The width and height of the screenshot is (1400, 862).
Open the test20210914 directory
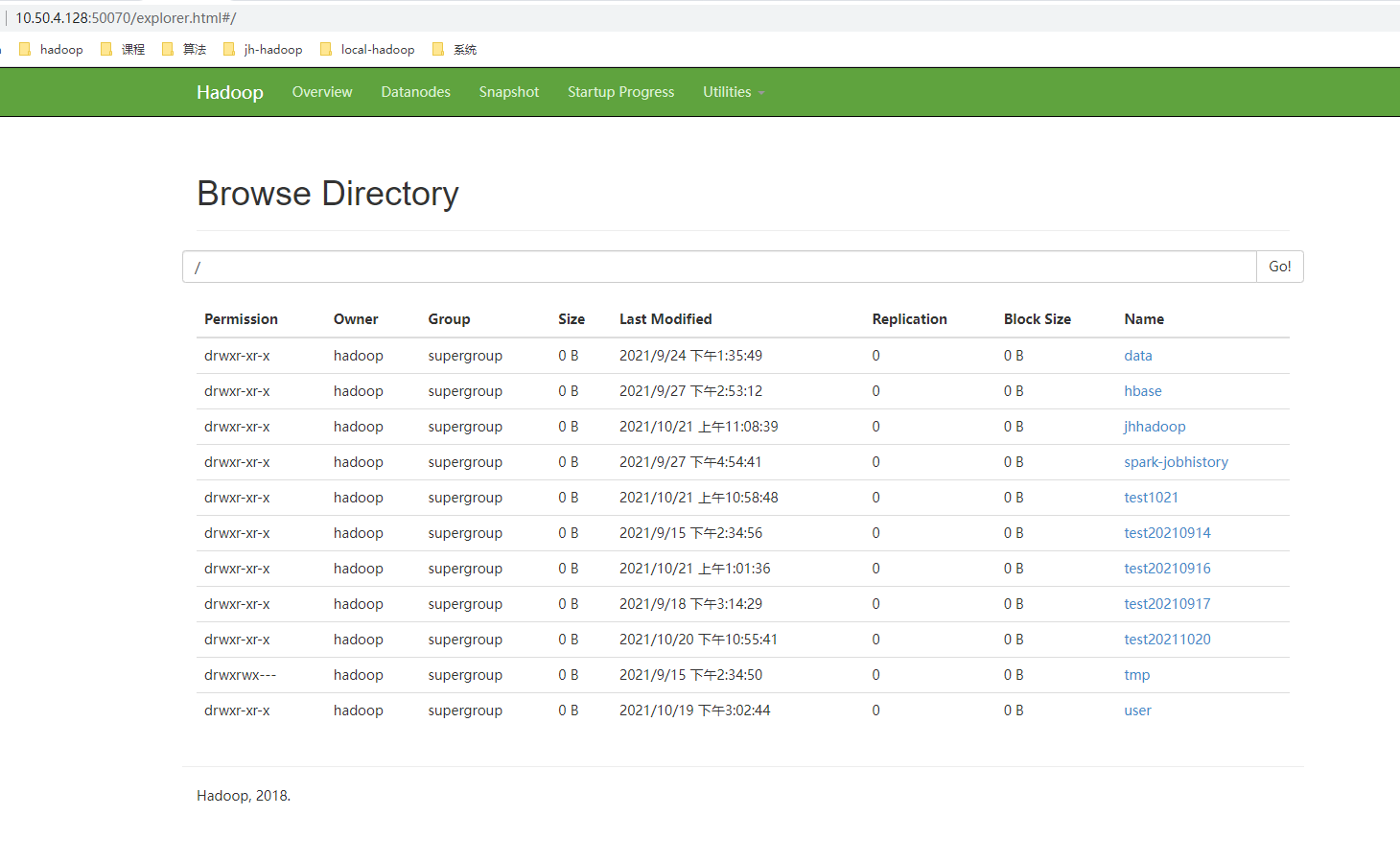pyautogui.click(x=1167, y=533)
